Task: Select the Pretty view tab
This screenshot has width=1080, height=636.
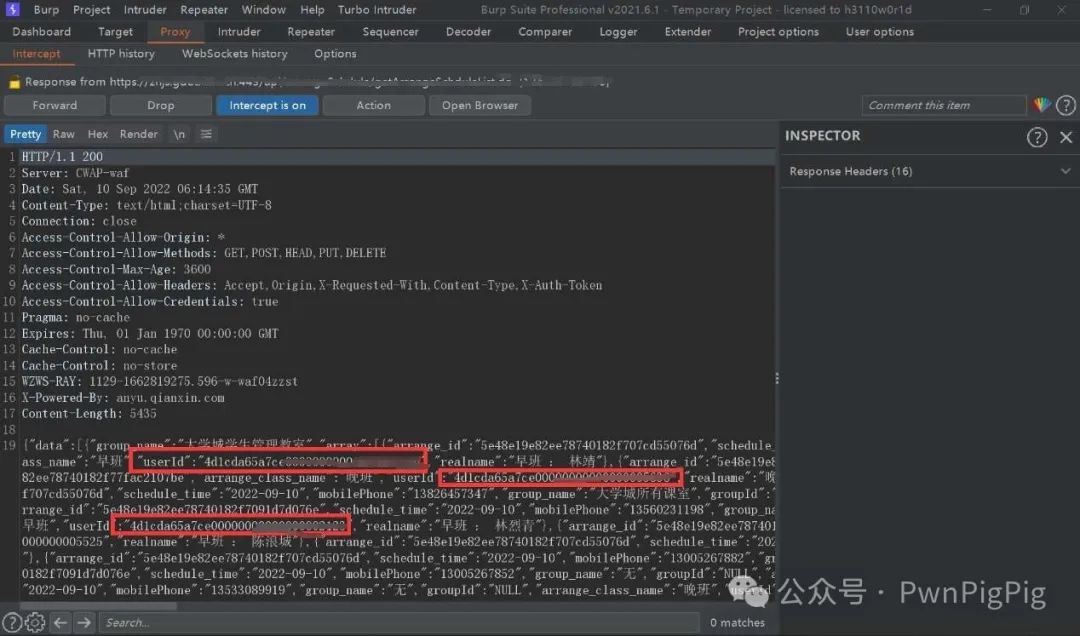Action: (25, 134)
